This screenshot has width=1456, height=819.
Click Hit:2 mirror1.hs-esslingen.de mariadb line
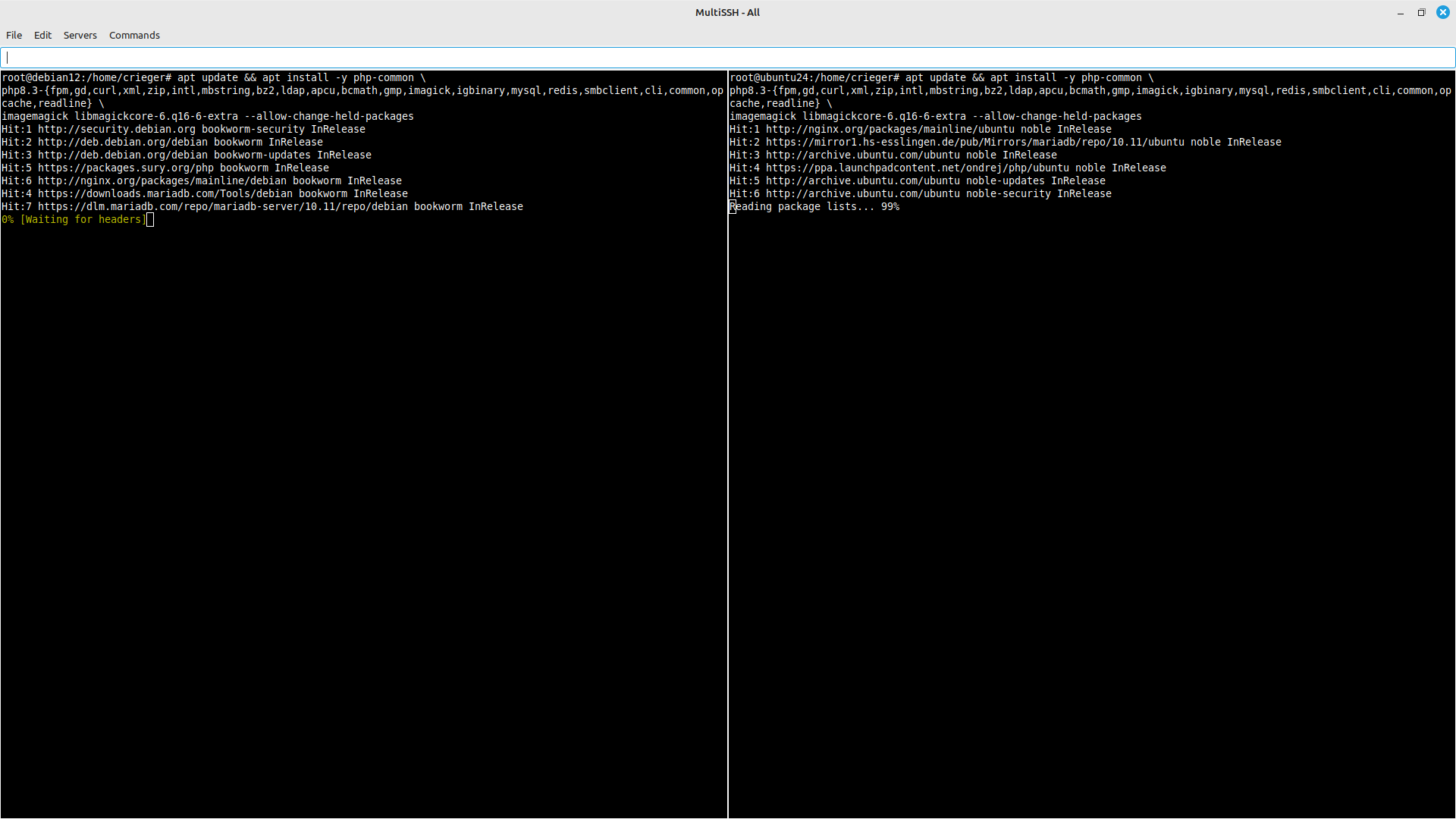[1006, 142]
